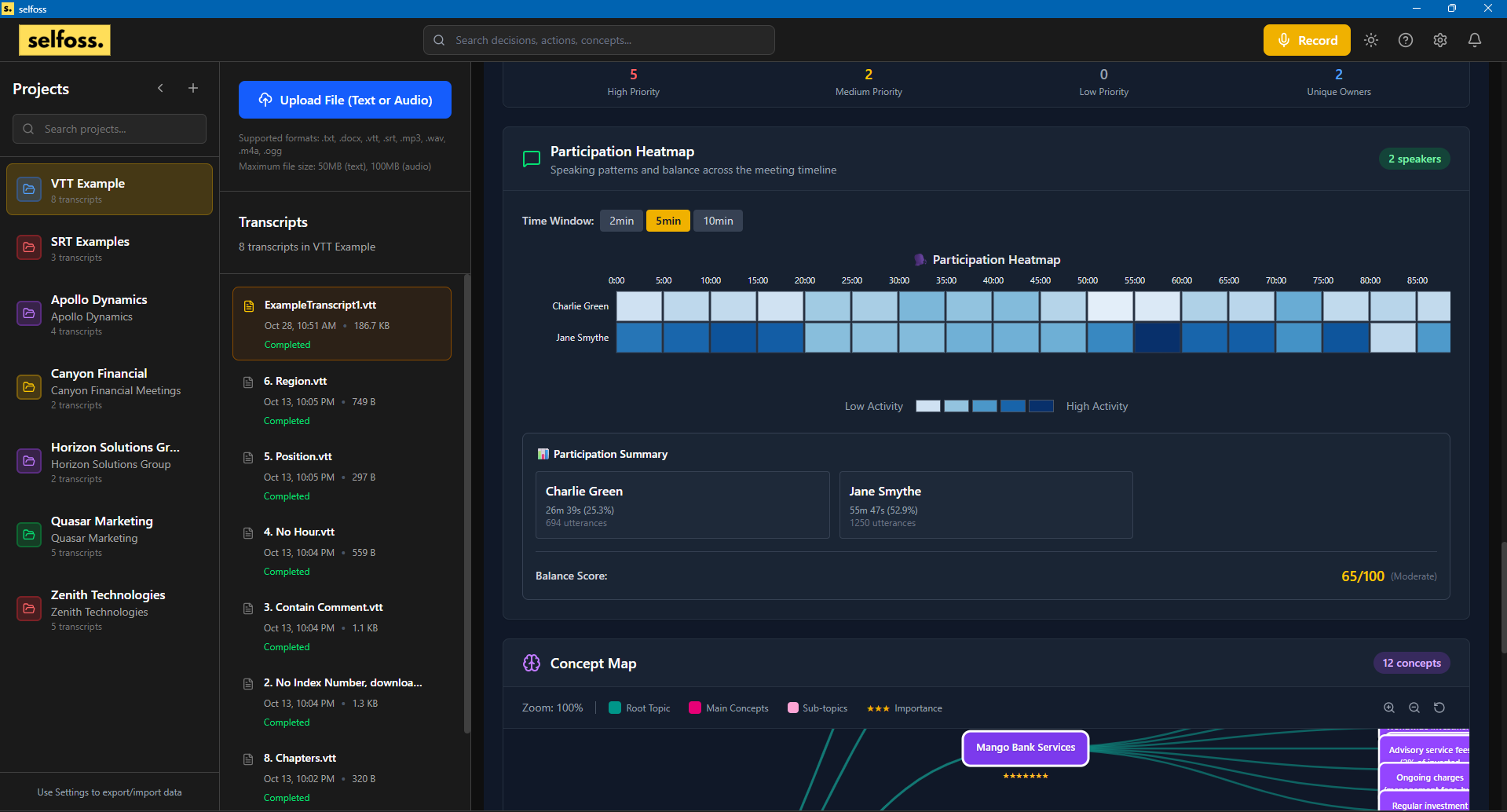Viewport: 1507px width, 812px height.
Task: Click the file icon beside 8. Chapters.vtt
Action: (x=248, y=759)
